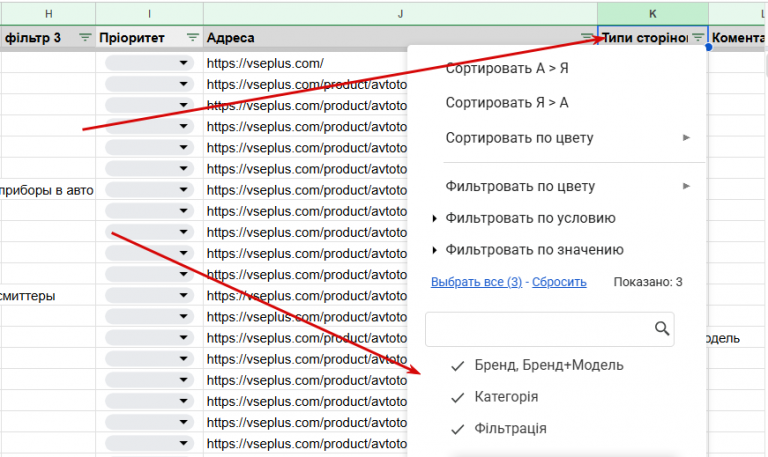
Task: Open the Пріоритет column filter icon
Action: click(192, 38)
